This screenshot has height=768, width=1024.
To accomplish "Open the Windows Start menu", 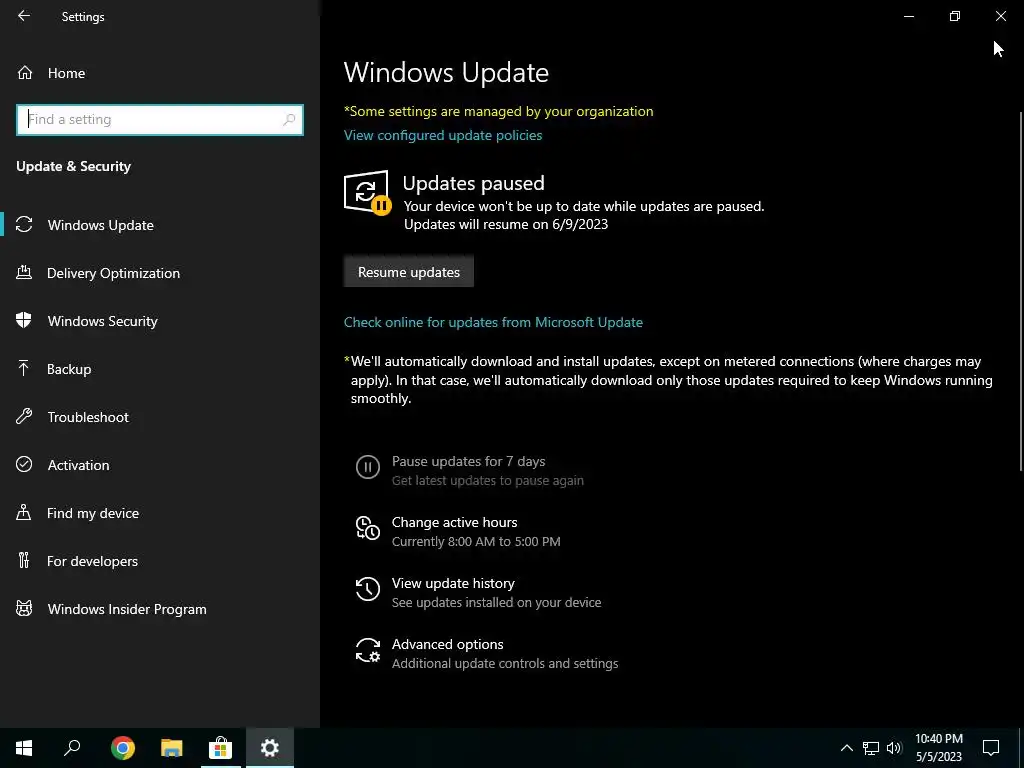I will click(24, 748).
